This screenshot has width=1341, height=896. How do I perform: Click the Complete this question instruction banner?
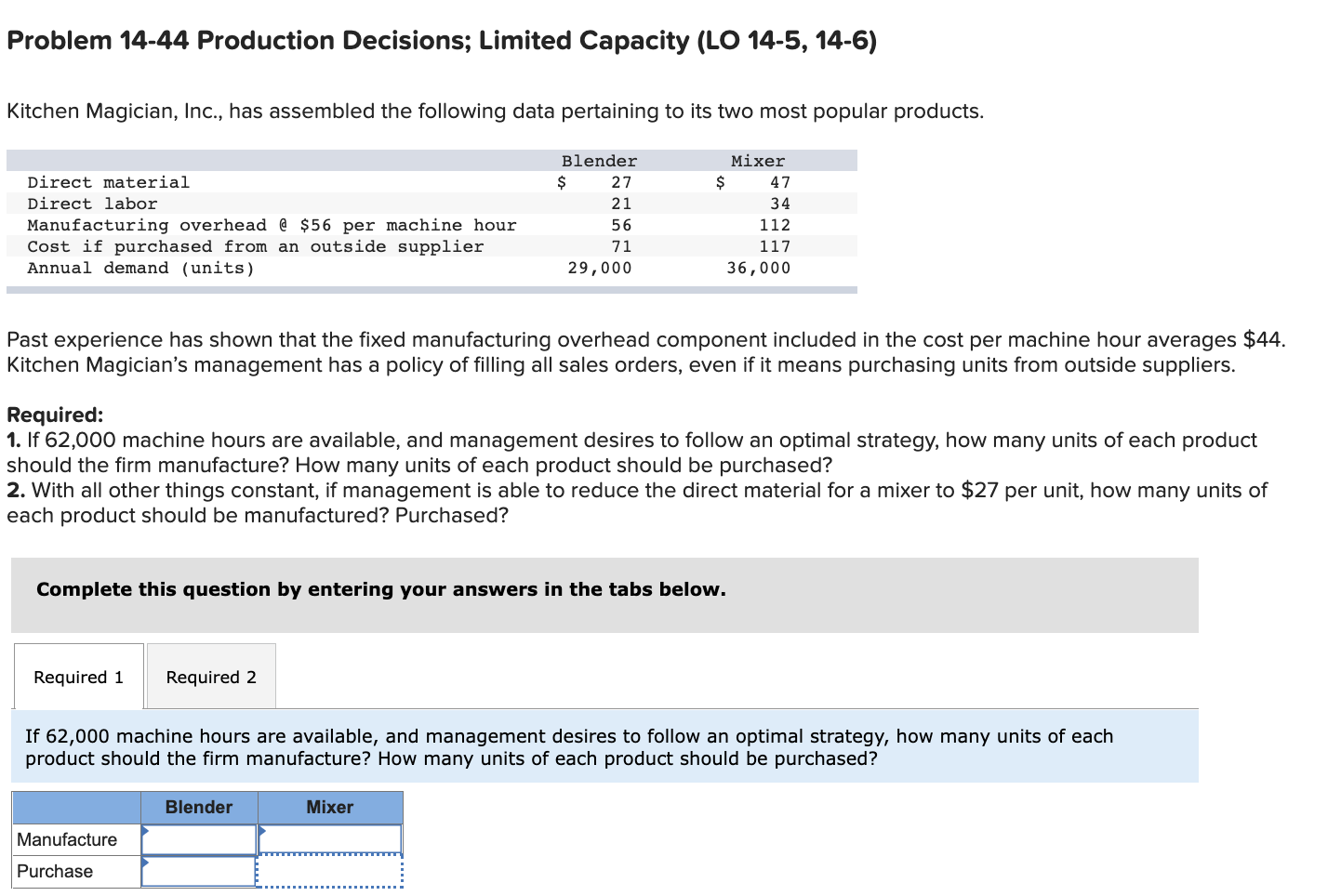[x=381, y=589]
